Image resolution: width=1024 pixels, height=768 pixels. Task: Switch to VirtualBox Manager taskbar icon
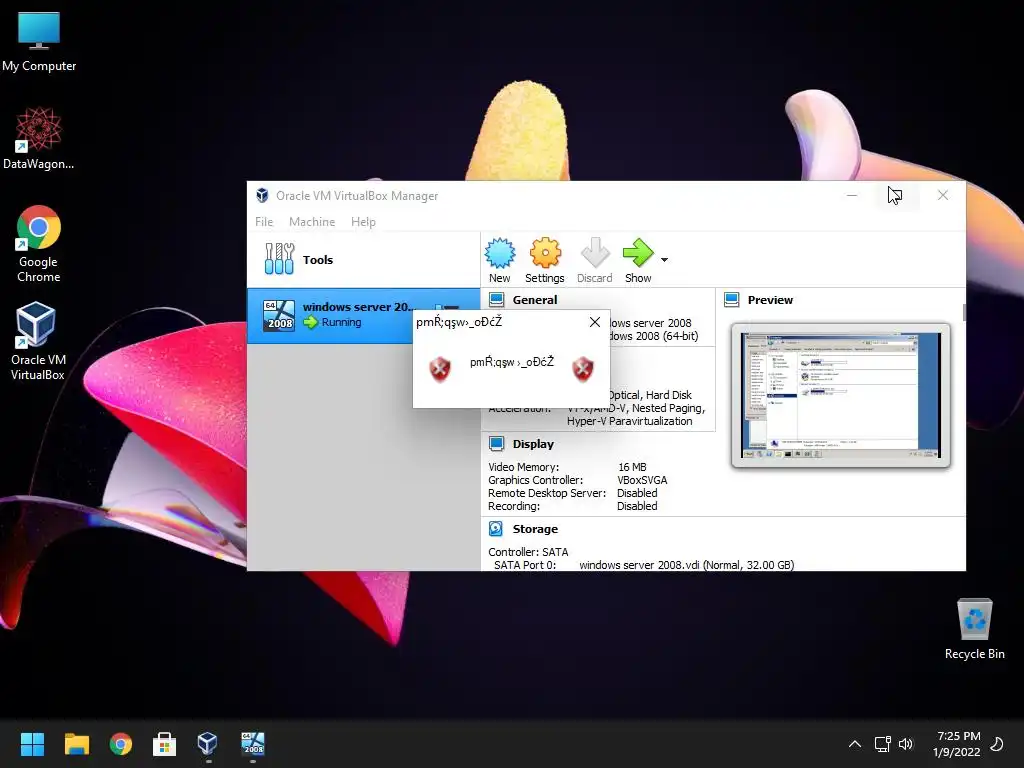[208, 744]
